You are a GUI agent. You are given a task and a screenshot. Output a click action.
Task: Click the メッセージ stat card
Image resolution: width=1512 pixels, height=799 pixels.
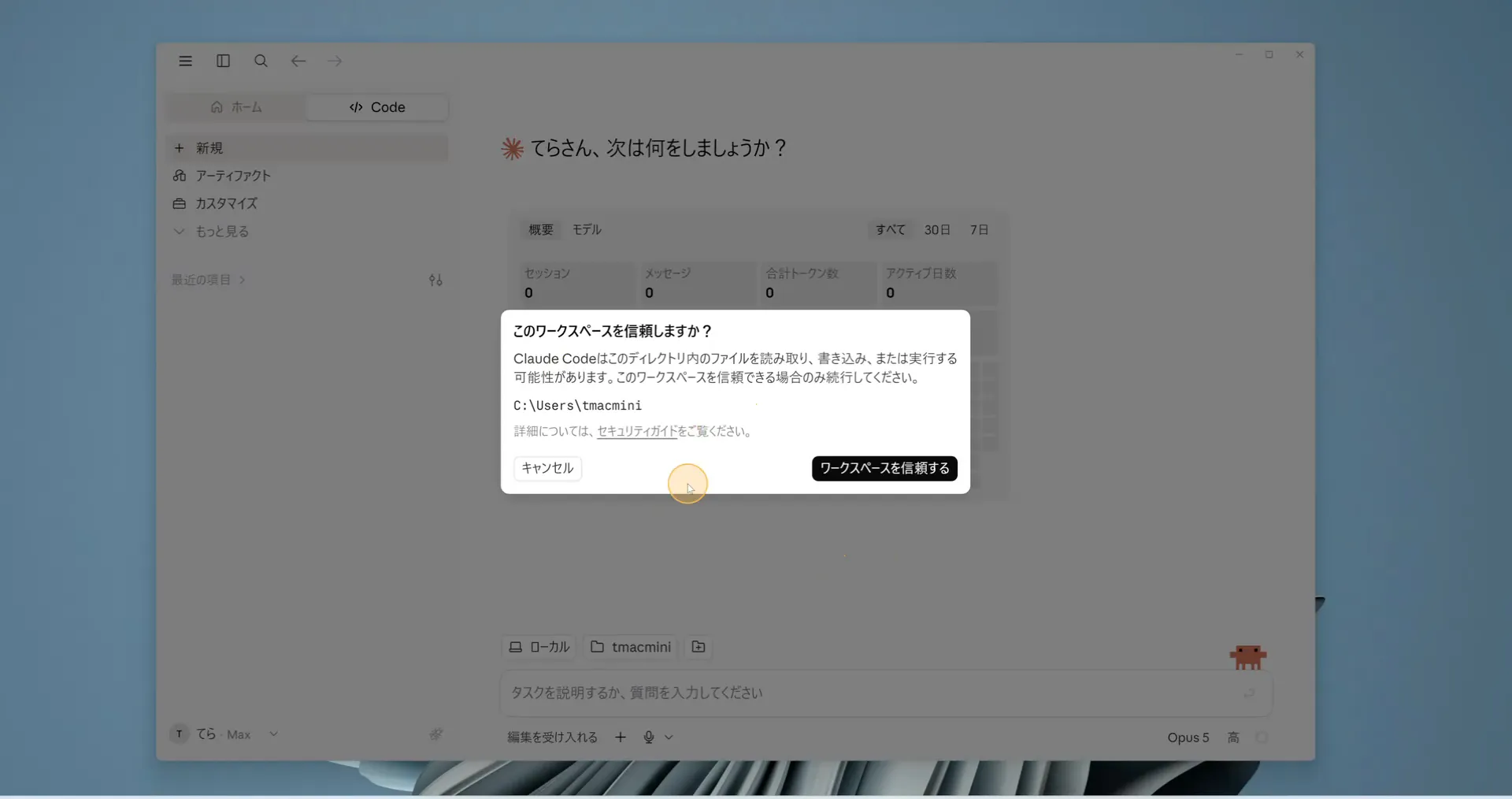[698, 284]
